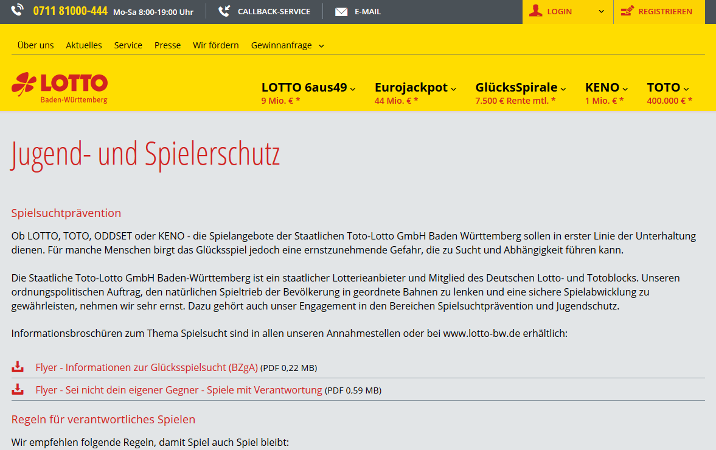Click download icon for Sei nicht dein eigener Gegner flyer
The width and height of the screenshot is (716, 450).
point(18,389)
